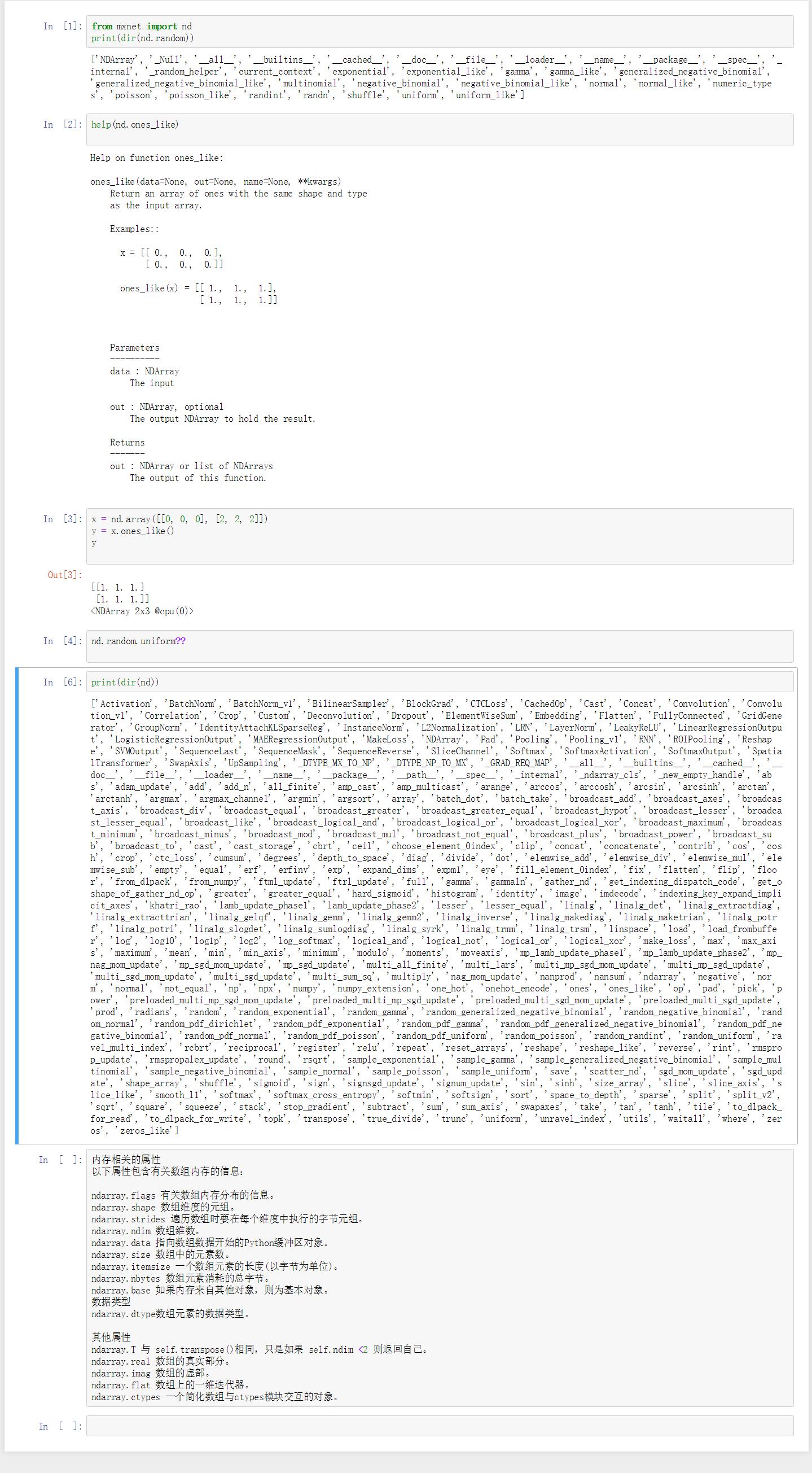Click the In [6]: prompt
The image size is (812, 1473).
[x=63, y=682]
